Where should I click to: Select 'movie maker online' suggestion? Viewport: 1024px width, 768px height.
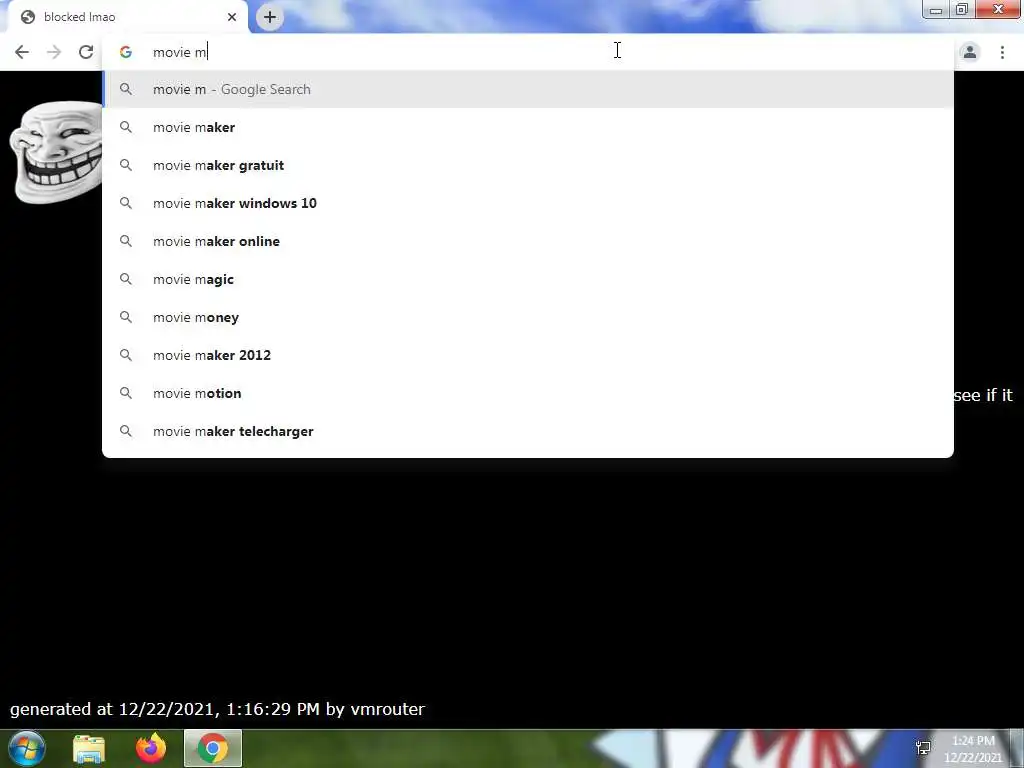[528, 241]
